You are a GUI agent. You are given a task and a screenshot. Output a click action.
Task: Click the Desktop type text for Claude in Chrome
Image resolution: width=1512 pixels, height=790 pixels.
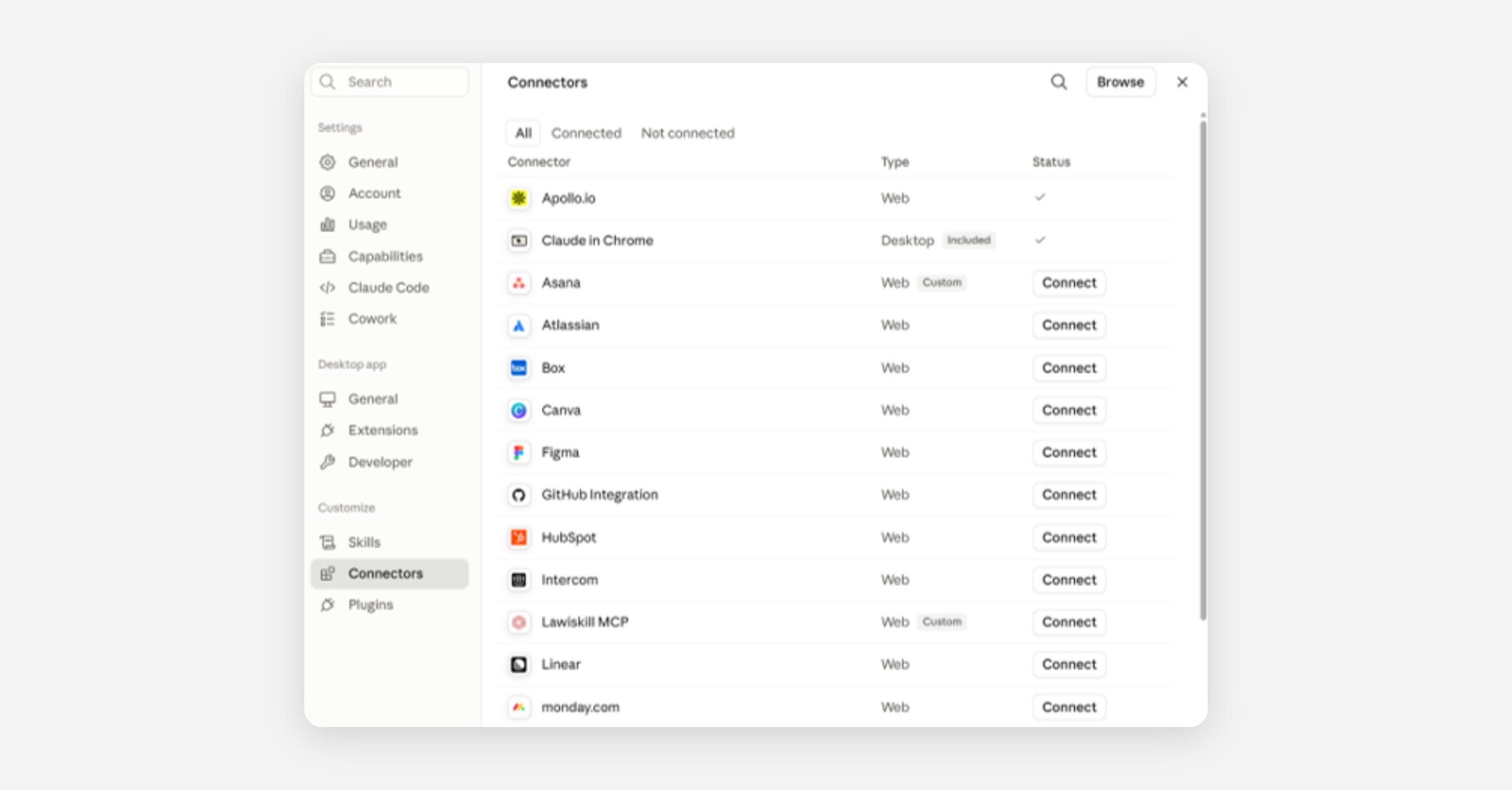point(907,241)
